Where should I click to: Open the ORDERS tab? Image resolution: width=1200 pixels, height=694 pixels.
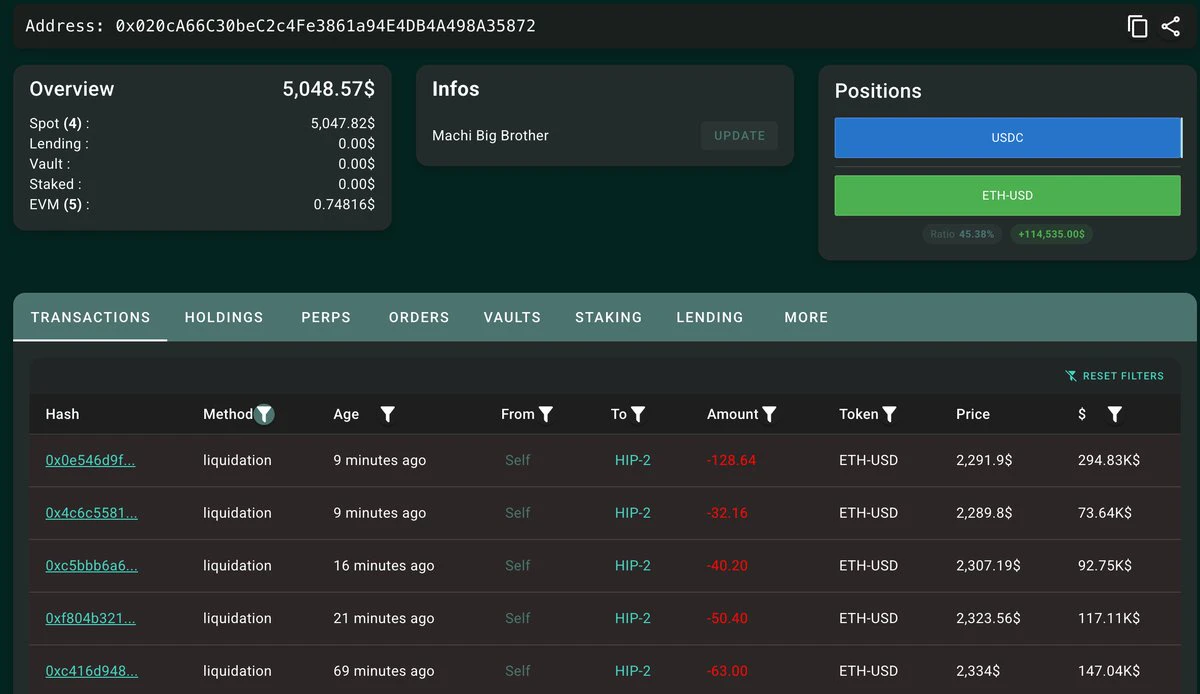pos(419,317)
